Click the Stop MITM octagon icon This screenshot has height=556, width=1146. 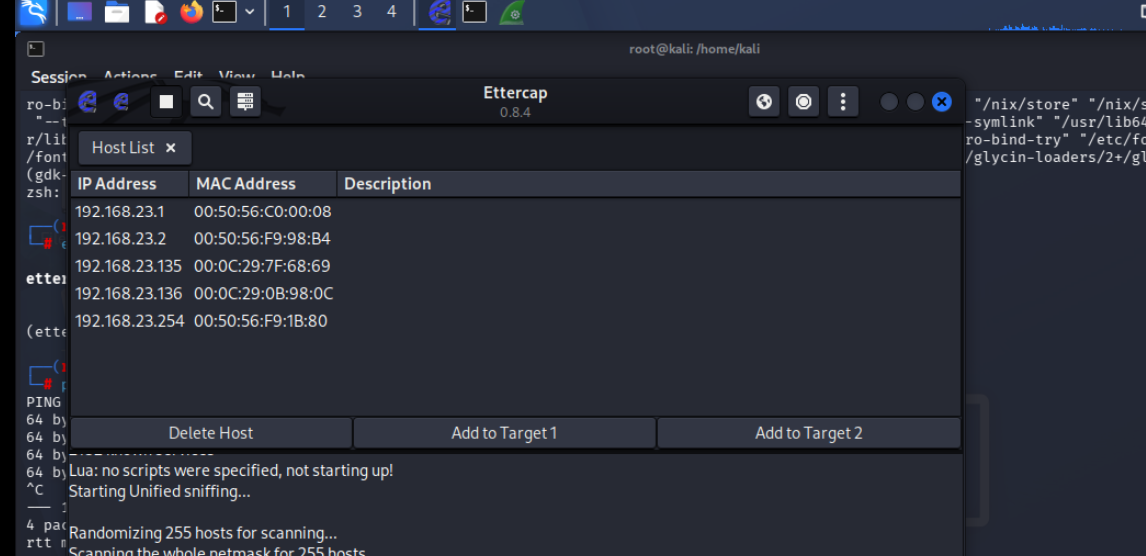pyautogui.click(x=803, y=102)
